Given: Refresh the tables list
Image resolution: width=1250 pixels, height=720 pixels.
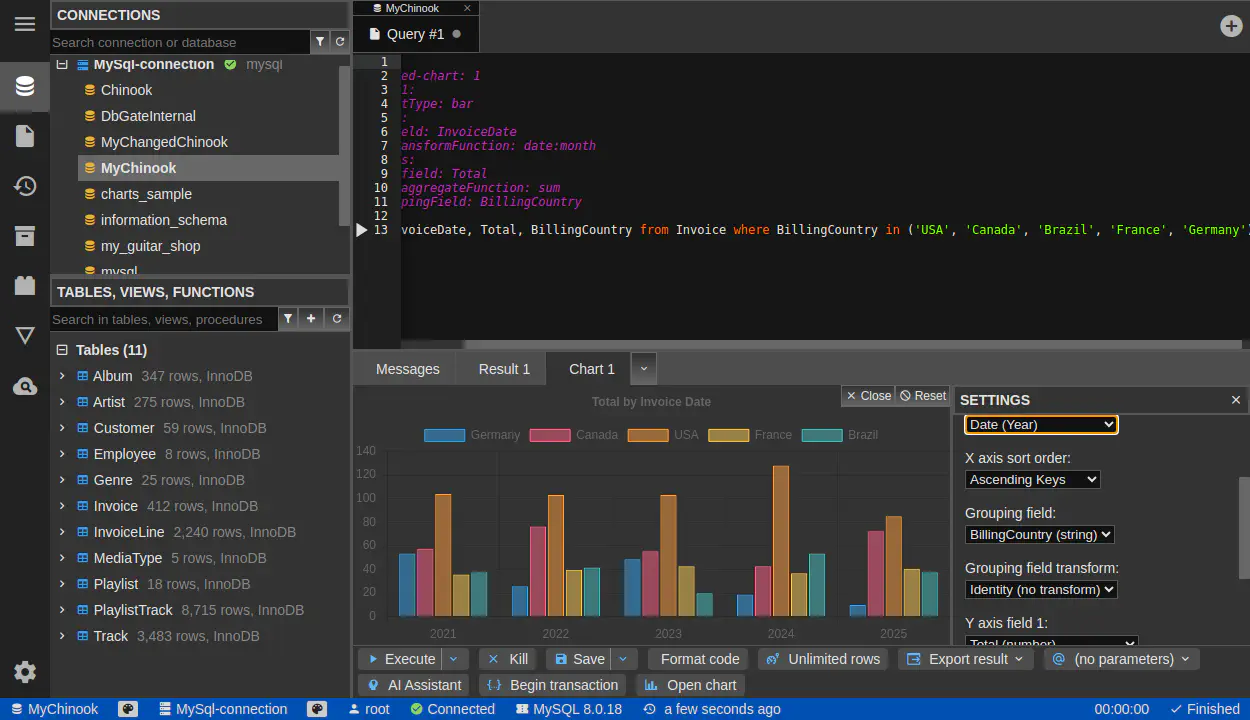Looking at the screenshot, I should click(337, 319).
